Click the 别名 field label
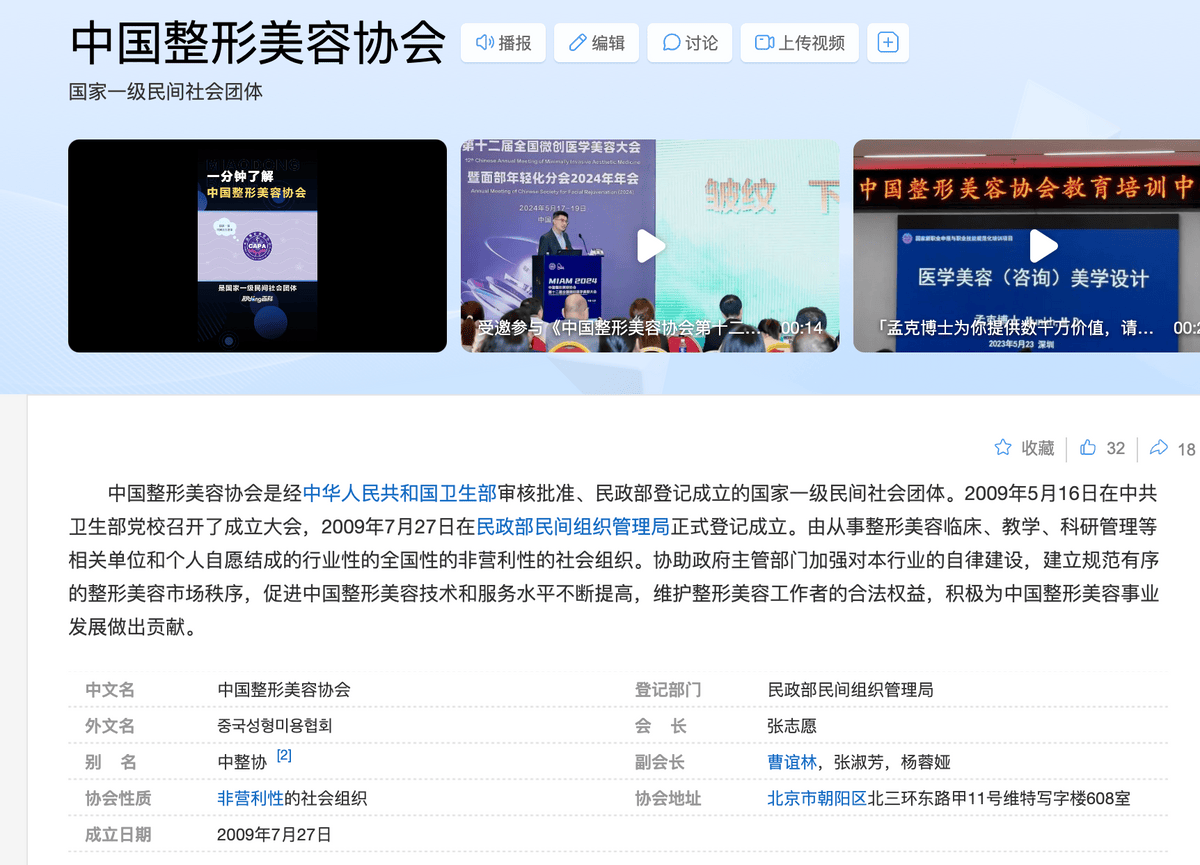The height and width of the screenshot is (865, 1200). (110, 762)
